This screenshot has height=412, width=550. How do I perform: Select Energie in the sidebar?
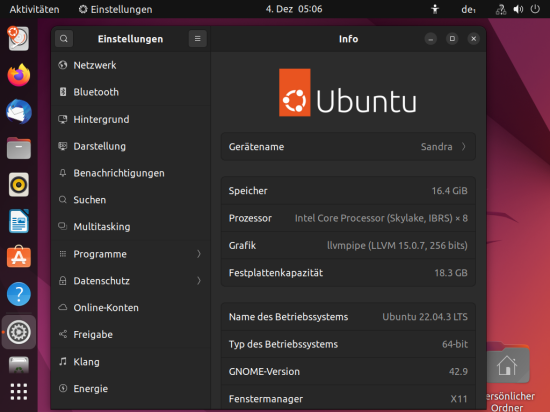pos(130,389)
